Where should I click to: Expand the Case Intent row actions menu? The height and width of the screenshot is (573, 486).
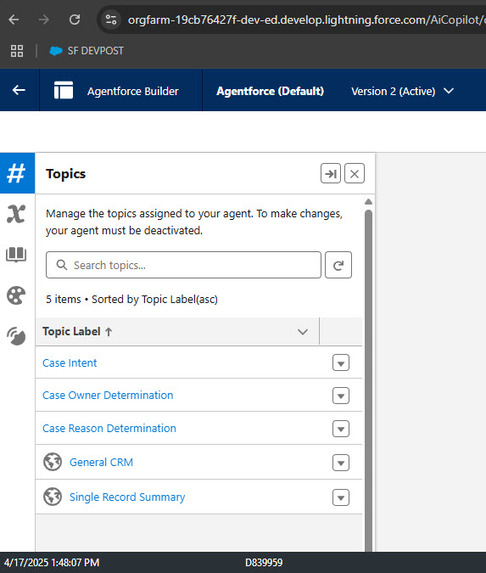(x=341, y=363)
